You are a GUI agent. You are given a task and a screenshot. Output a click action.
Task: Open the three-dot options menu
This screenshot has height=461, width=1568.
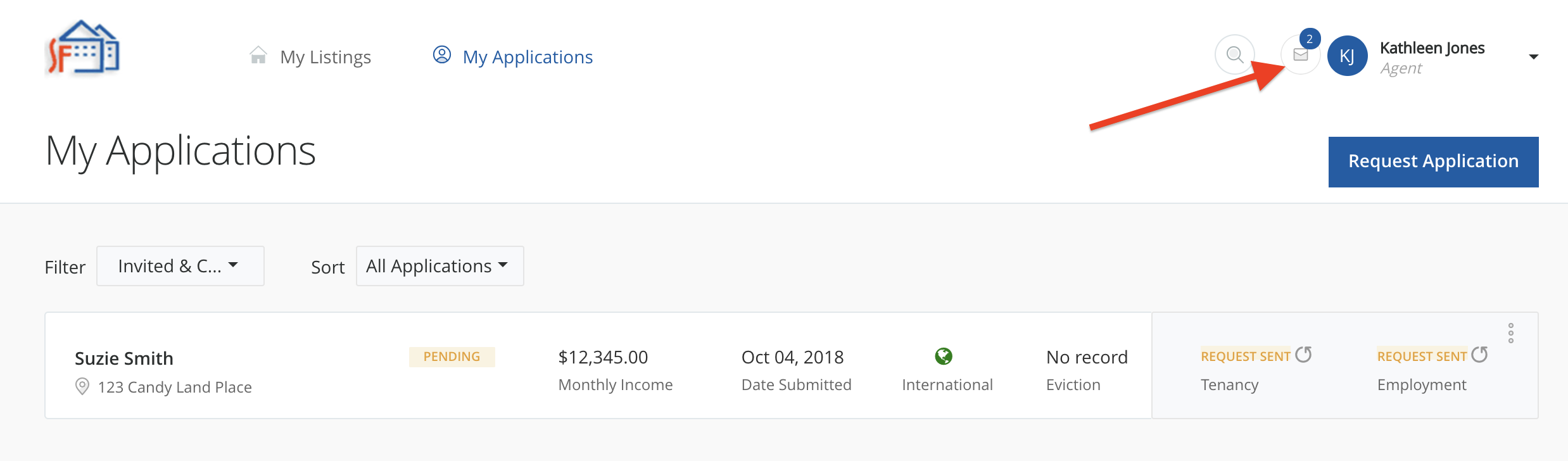pyautogui.click(x=1510, y=333)
